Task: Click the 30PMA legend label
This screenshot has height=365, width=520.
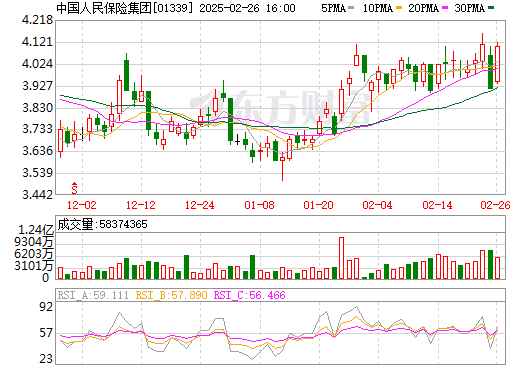Action: pyautogui.click(x=469, y=8)
